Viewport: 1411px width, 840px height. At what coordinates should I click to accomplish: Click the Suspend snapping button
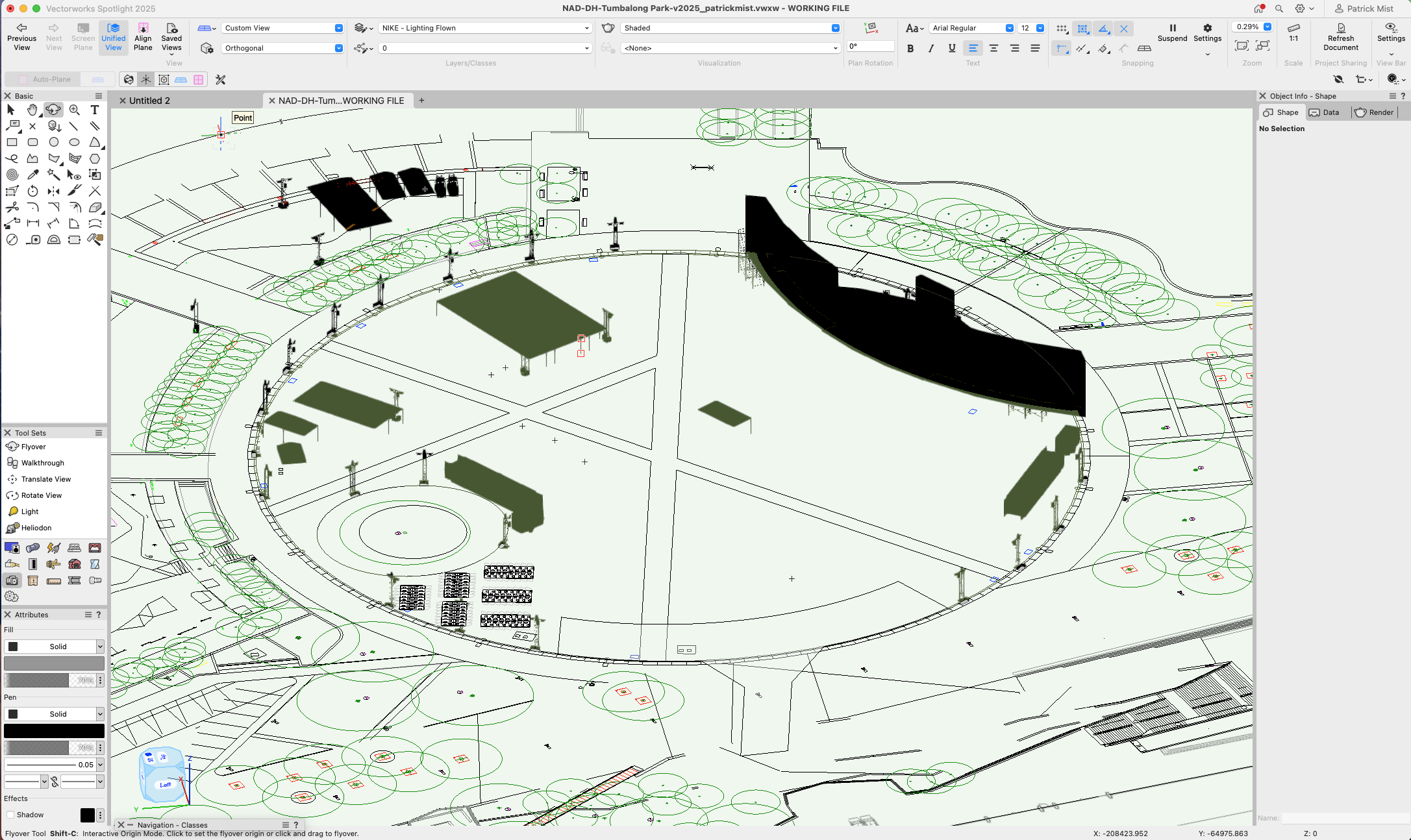point(1172,32)
